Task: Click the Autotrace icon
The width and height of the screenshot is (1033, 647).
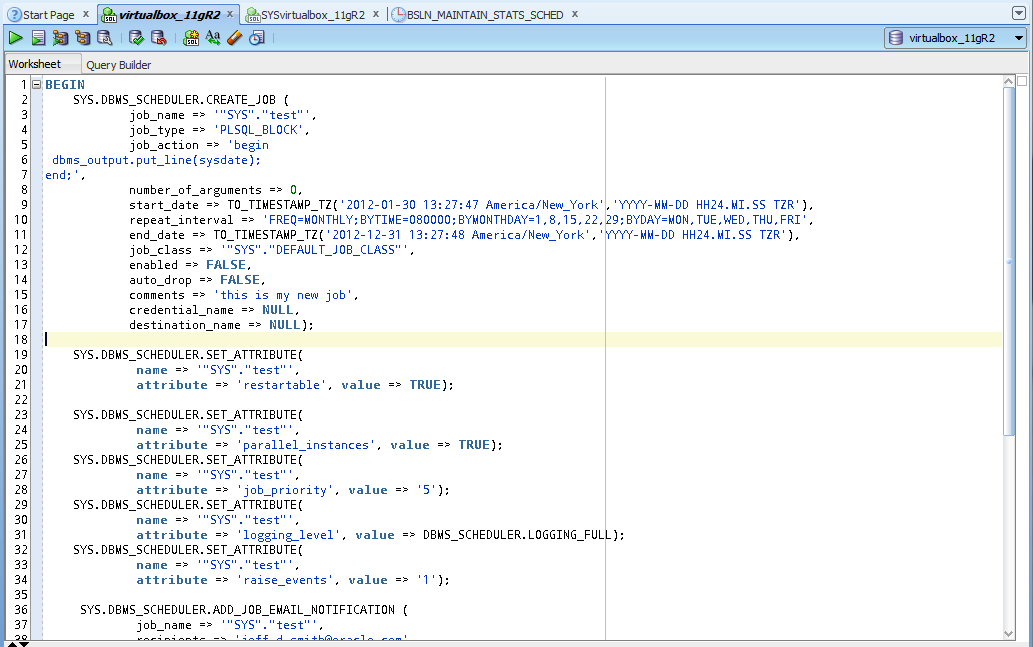Action: [x=82, y=38]
